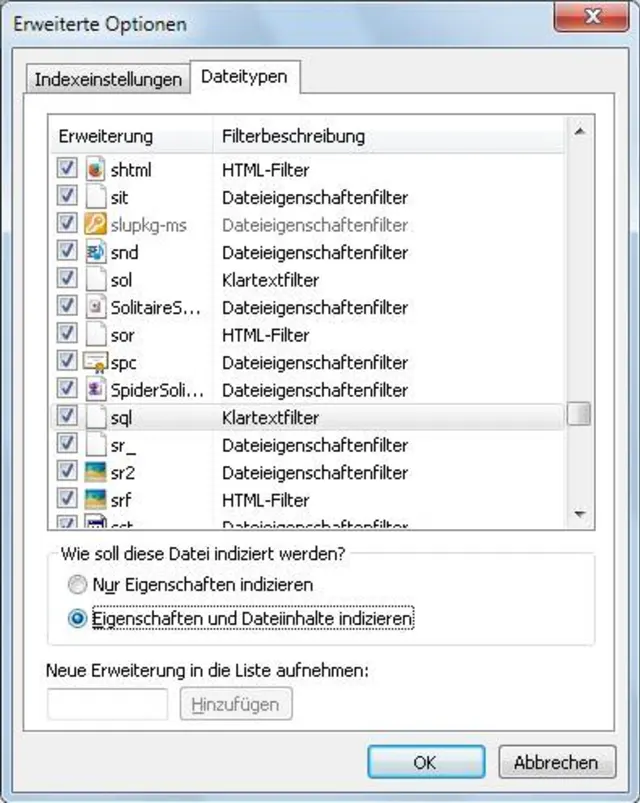
Task: Click the Hinzufügen button
Action: [x=236, y=705]
